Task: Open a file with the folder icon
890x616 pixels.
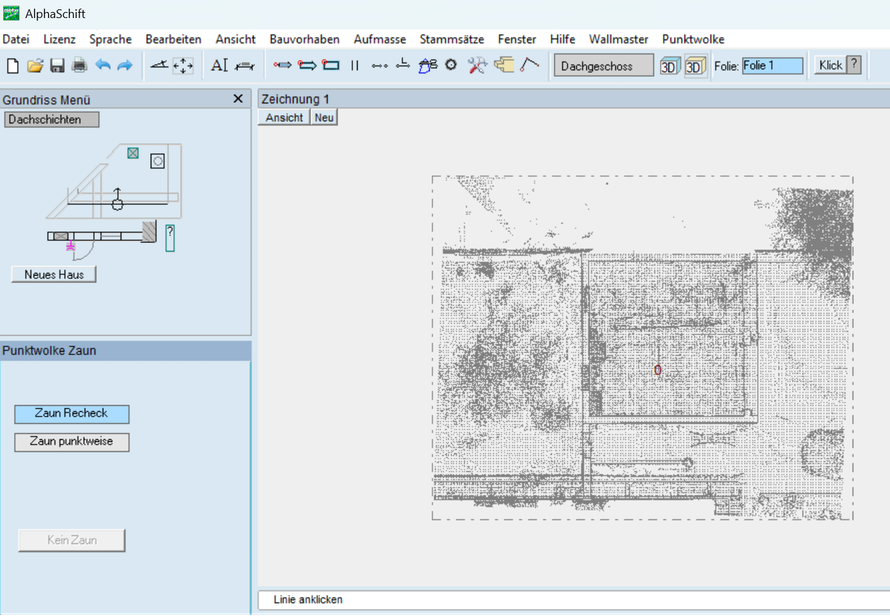Action: pyautogui.click(x=35, y=66)
